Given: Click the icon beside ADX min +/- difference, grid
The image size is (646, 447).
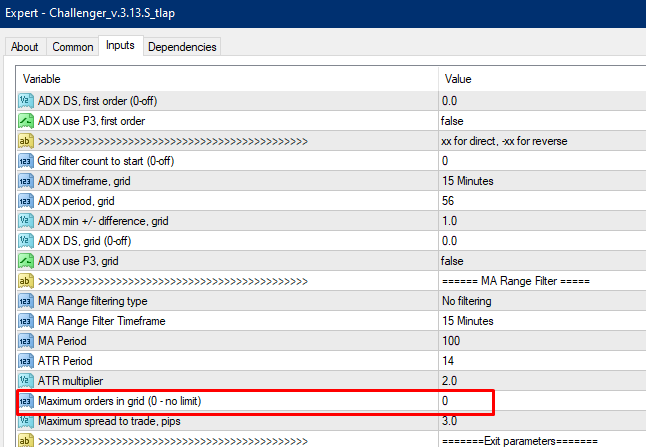Looking at the screenshot, I should click(x=26, y=221).
